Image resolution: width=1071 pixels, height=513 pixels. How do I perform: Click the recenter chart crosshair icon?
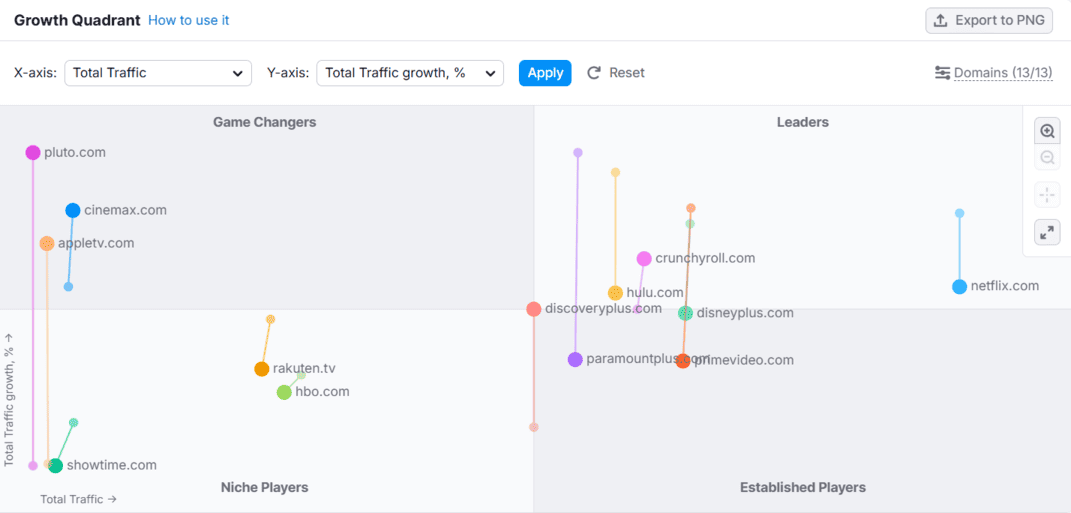pos(1047,195)
